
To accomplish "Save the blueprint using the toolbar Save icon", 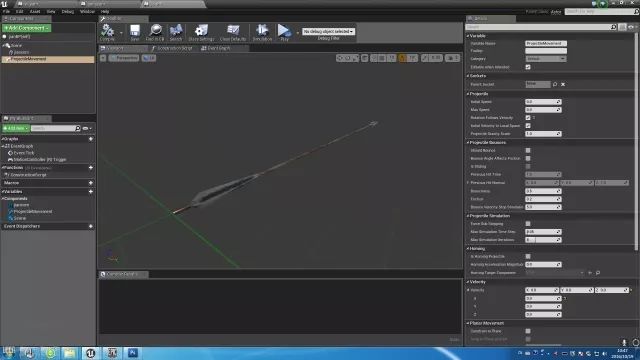I will pyautogui.click(x=135, y=32).
